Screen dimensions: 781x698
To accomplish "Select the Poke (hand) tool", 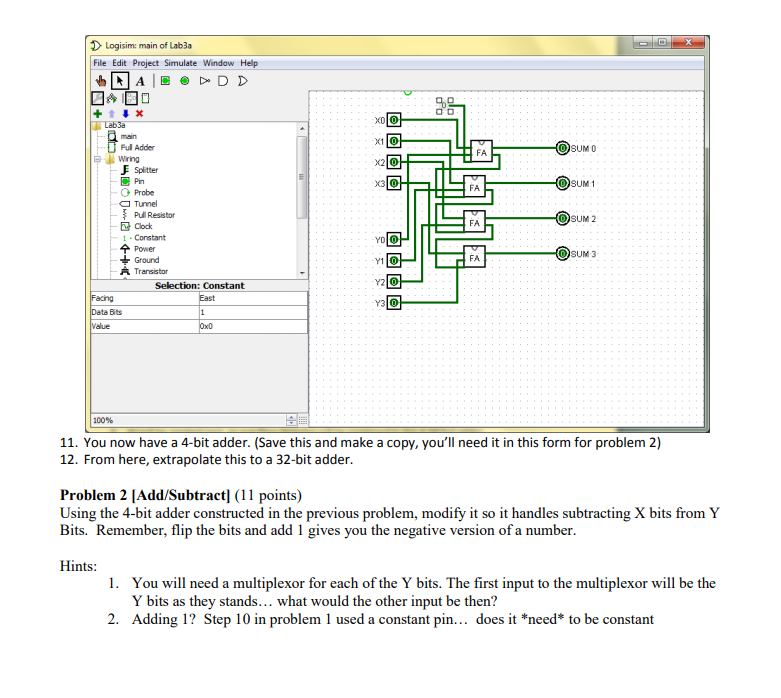I will [99, 82].
